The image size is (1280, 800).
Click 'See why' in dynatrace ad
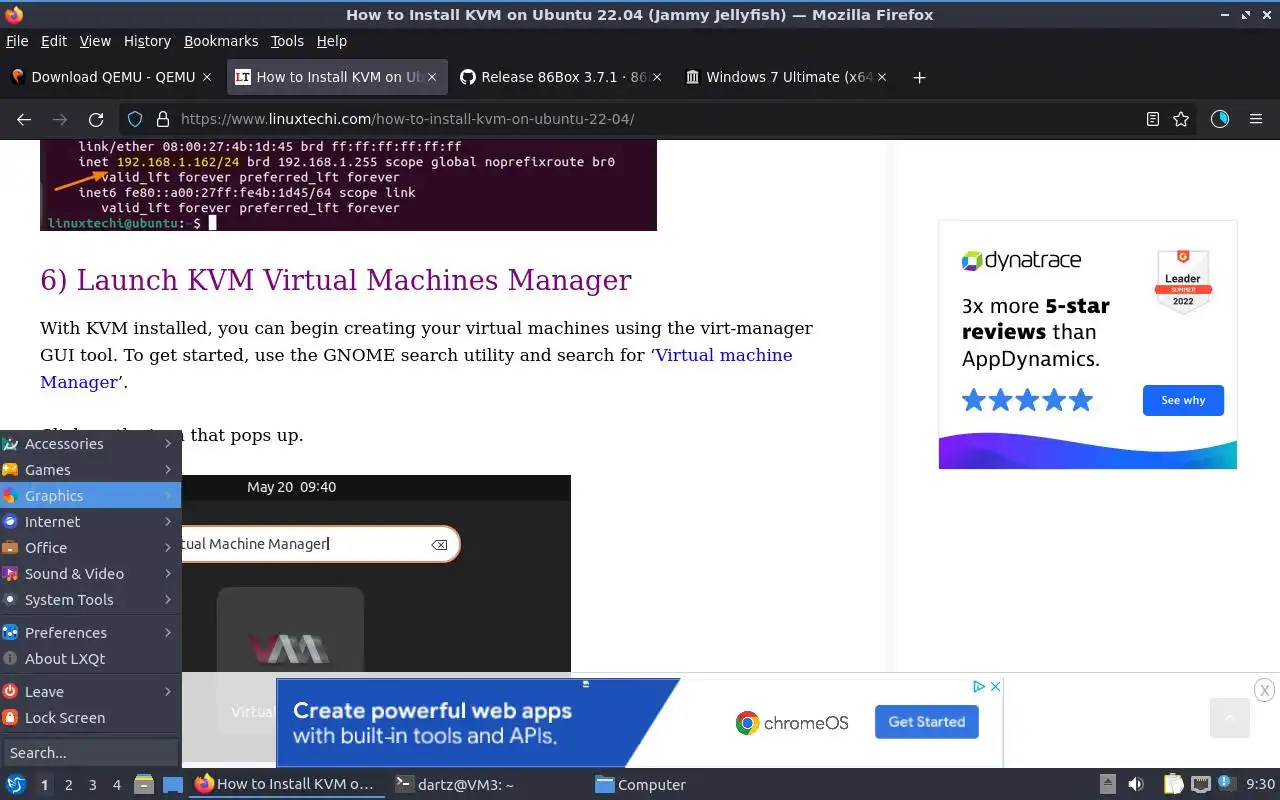click(x=1183, y=400)
